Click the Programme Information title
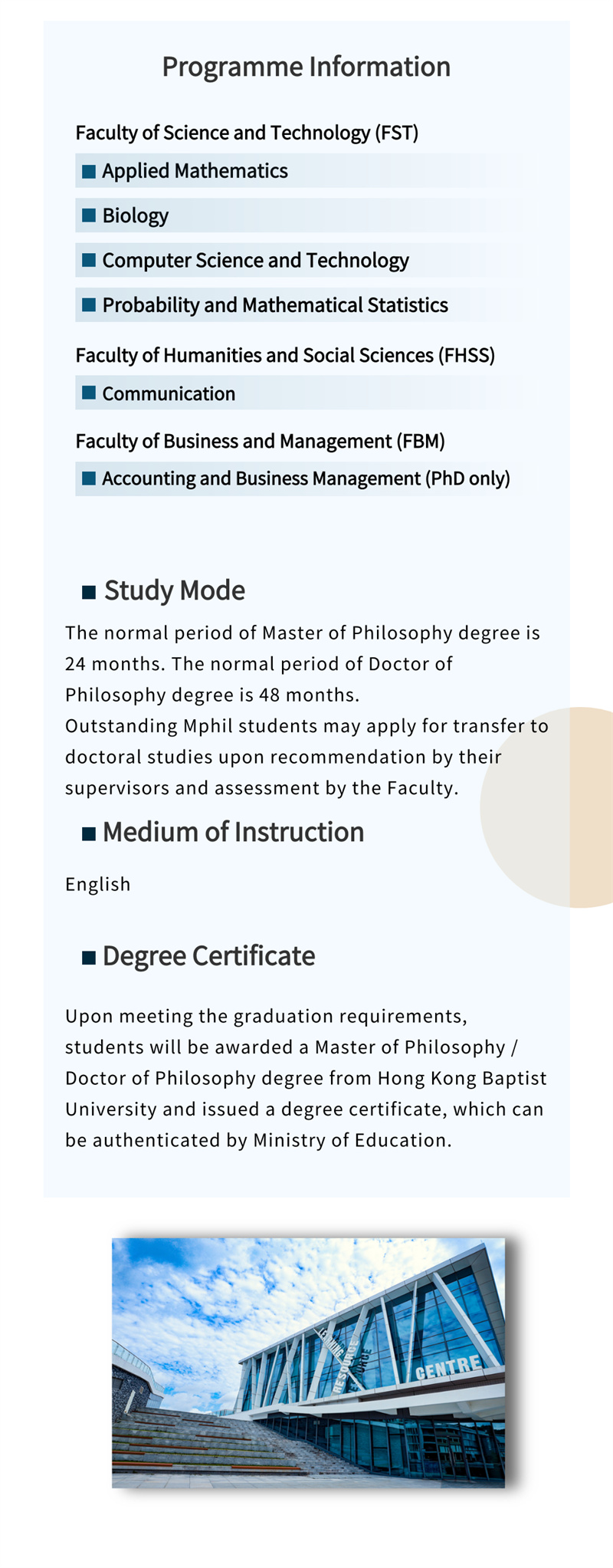The width and height of the screenshot is (613, 1568). point(306,67)
